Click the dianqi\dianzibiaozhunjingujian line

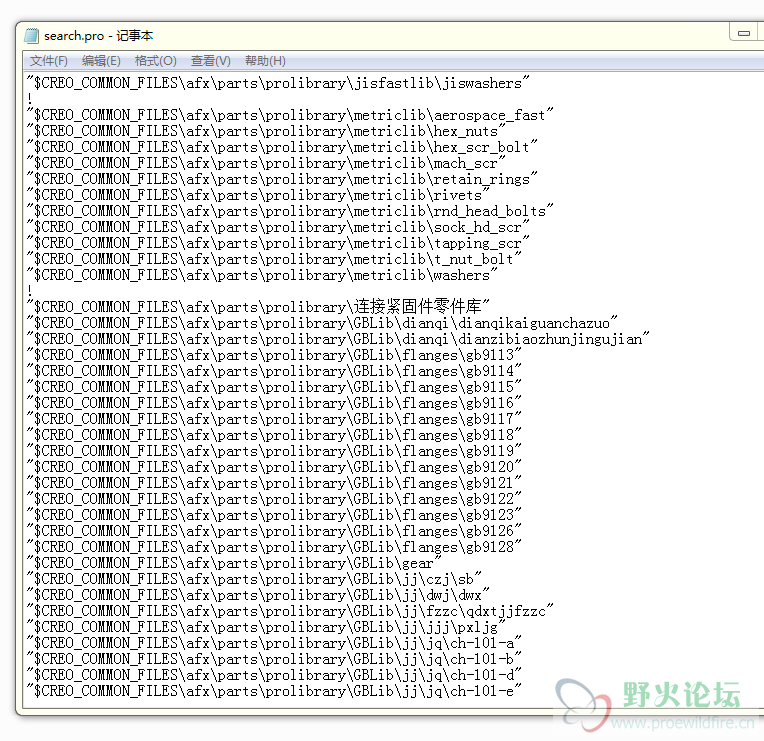[338, 339]
